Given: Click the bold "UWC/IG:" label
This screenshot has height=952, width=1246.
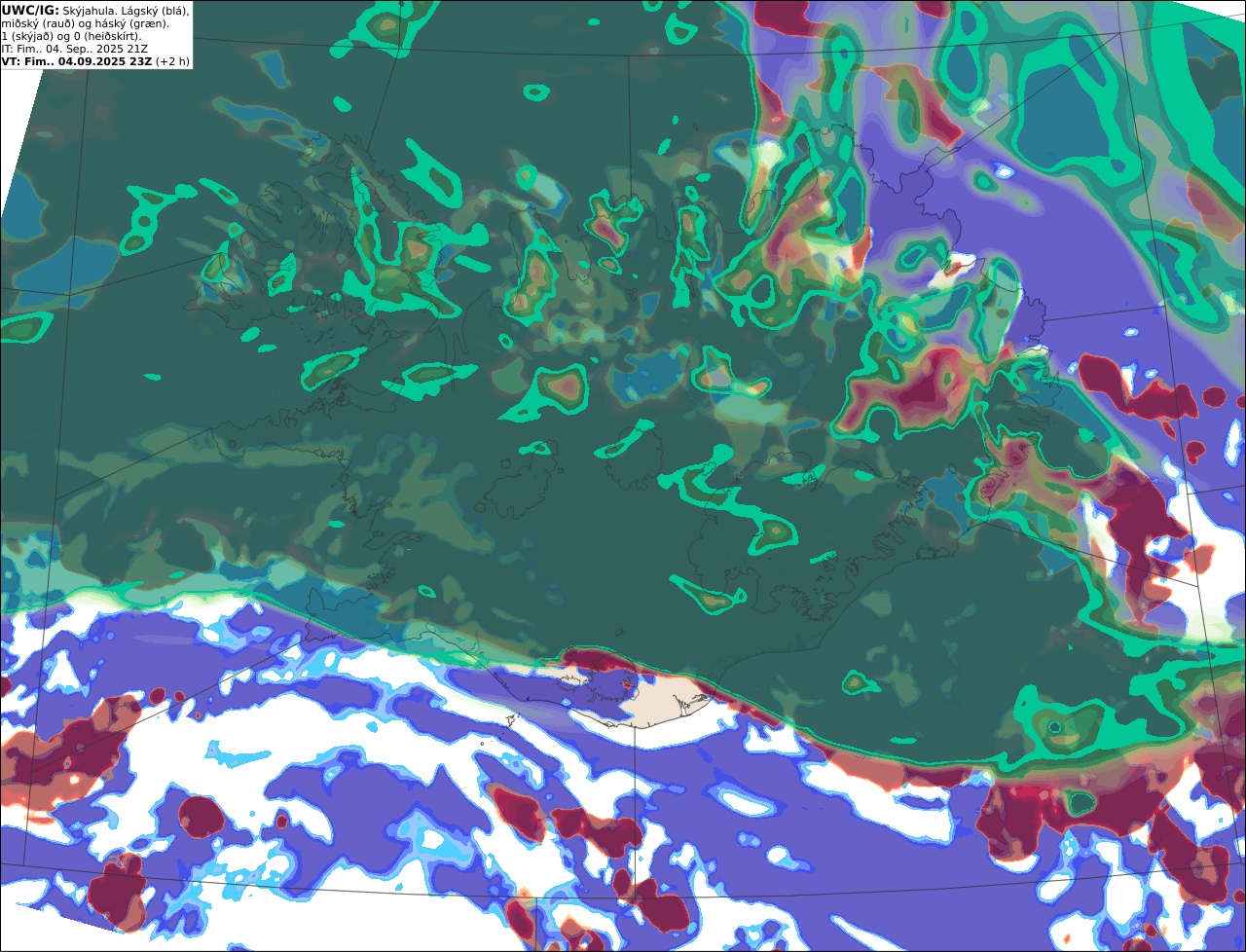Looking at the screenshot, I should (30, 11).
